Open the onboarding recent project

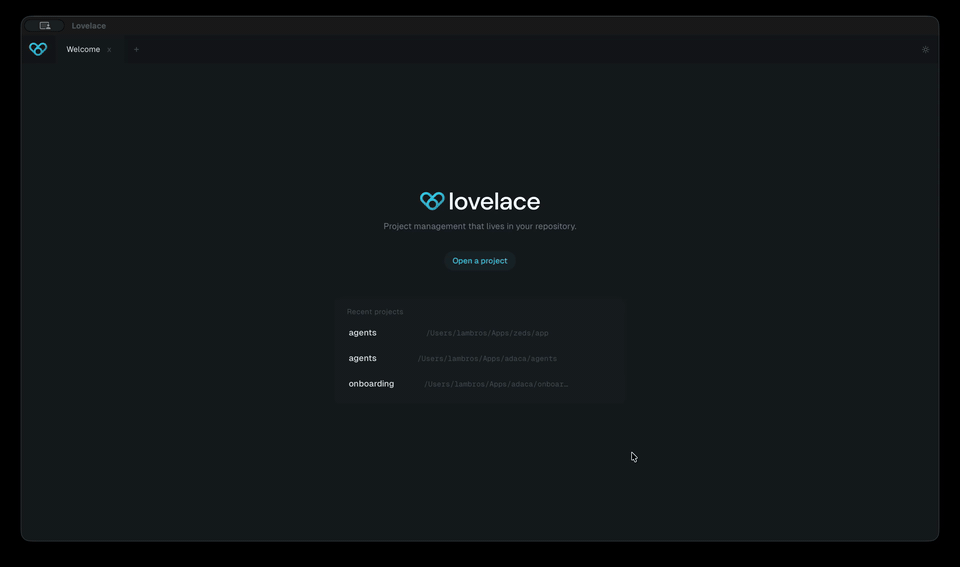tap(479, 385)
